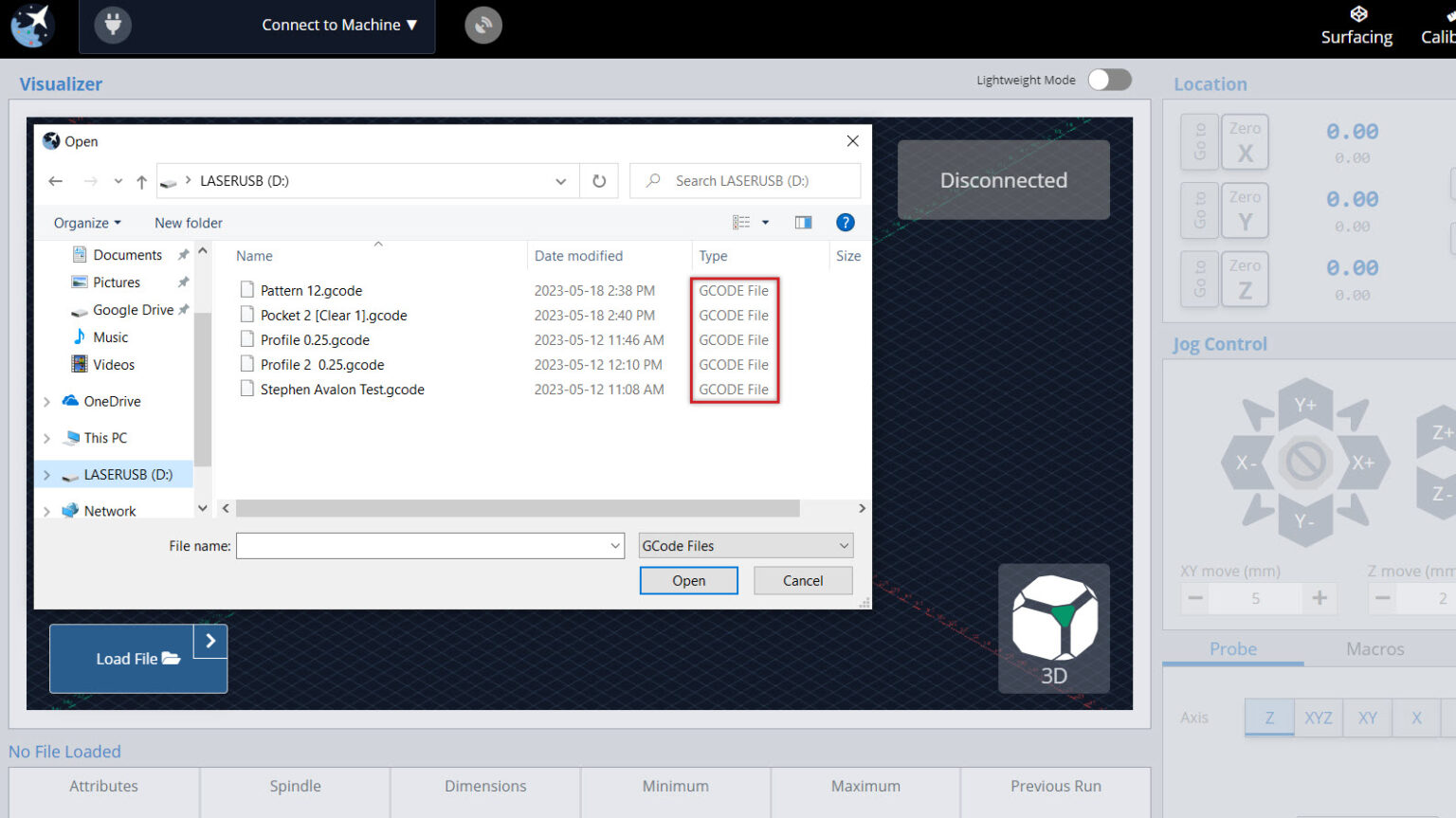This screenshot has width=1456, height=818.
Task: Click the Open button
Action: (x=688, y=581)
